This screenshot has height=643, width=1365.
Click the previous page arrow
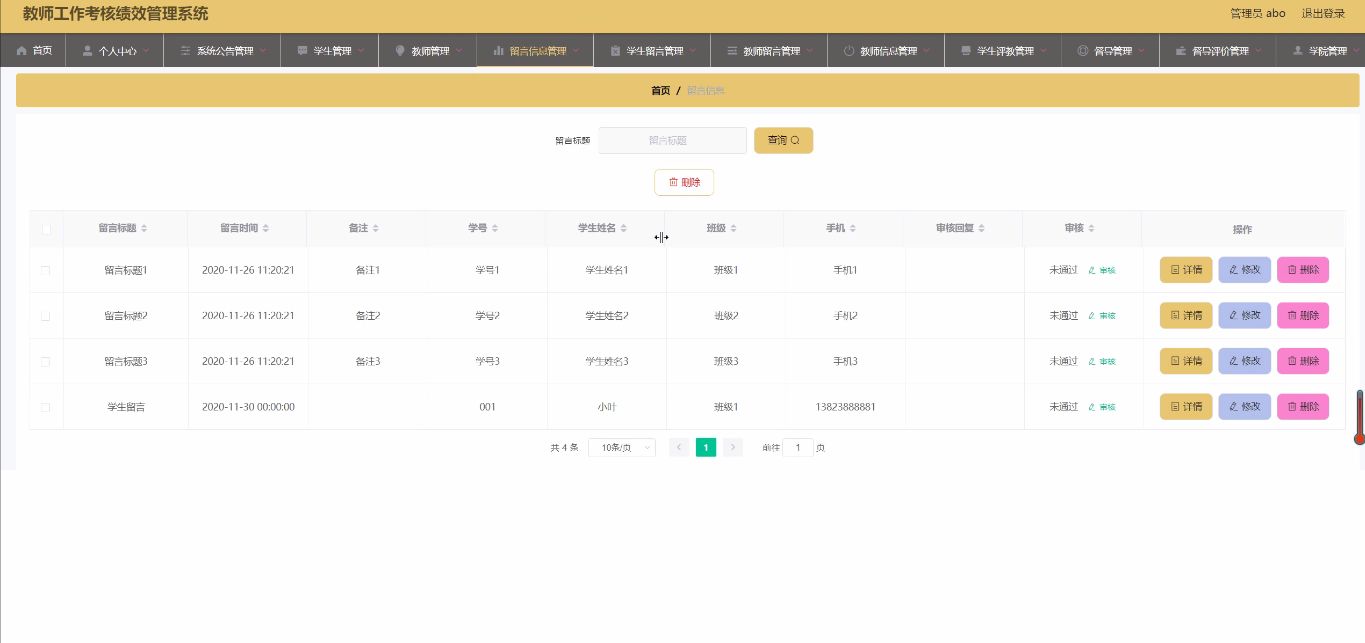[679, 448]
